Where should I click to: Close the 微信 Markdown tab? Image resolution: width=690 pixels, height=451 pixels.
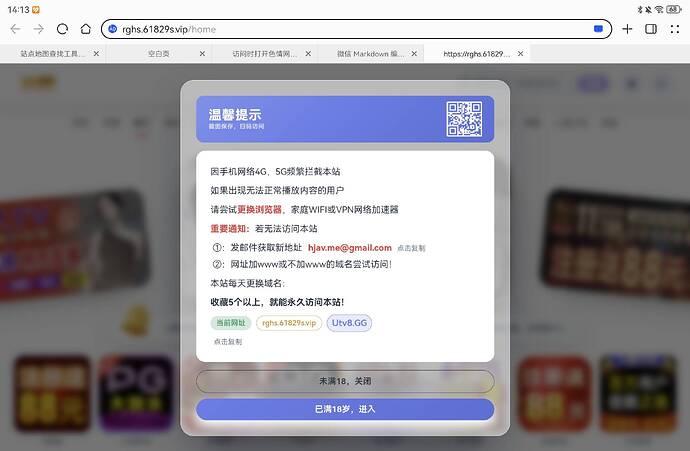pyautogui.click(x=414, y=54)
